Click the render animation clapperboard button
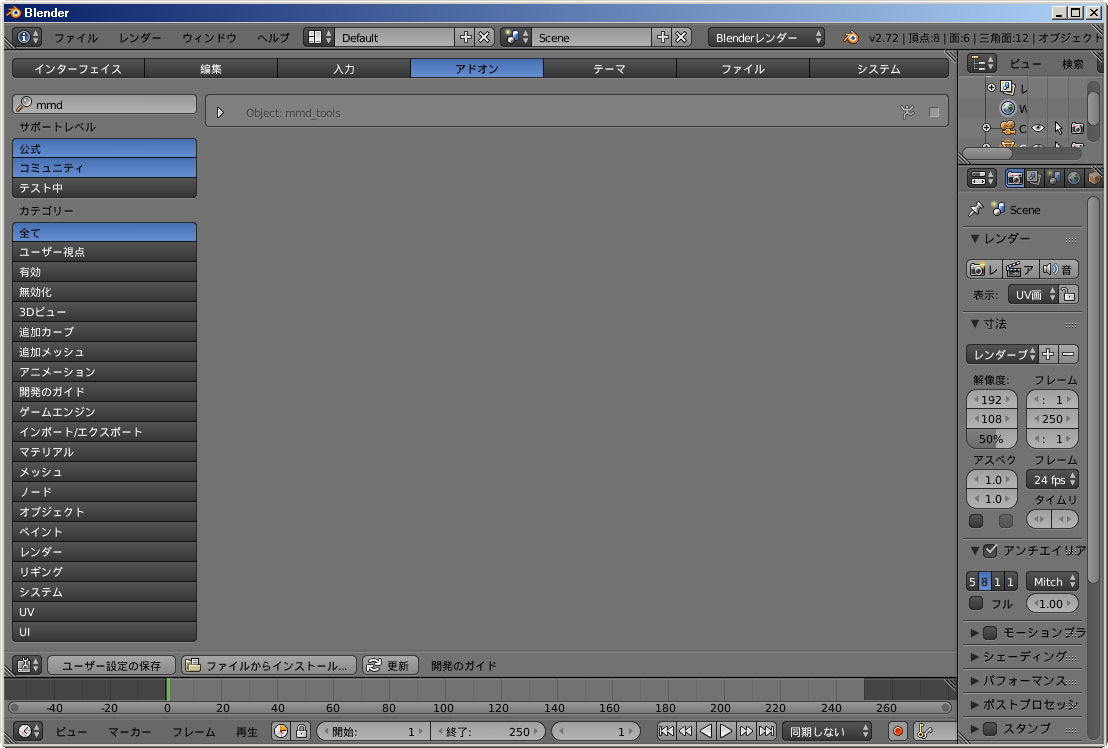The width and height of the screenshot is (1108, 748). click(x=1020, y=269)
